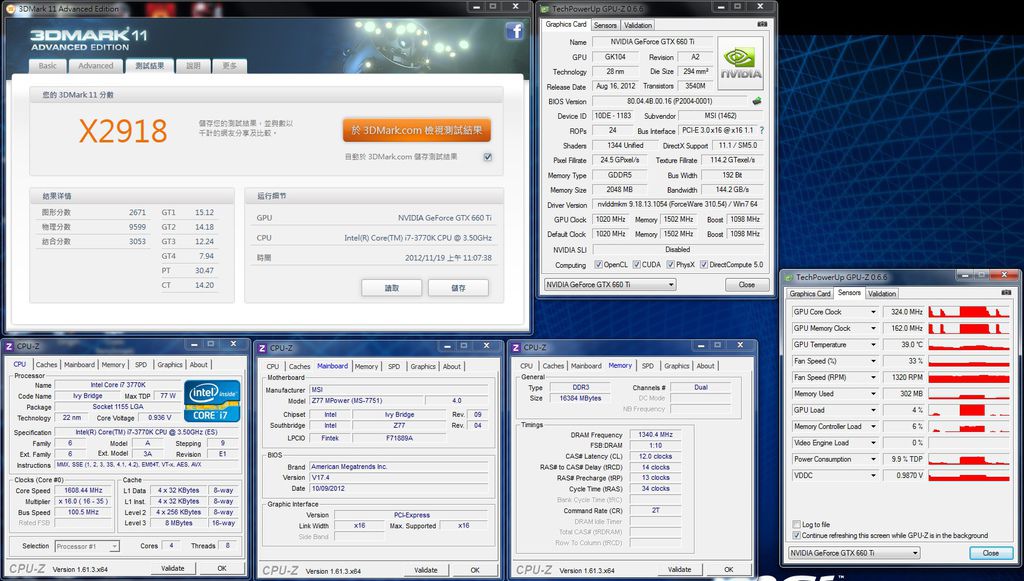
Task: Enable the Log to file checkbox
Action: [x=796, y=524]
